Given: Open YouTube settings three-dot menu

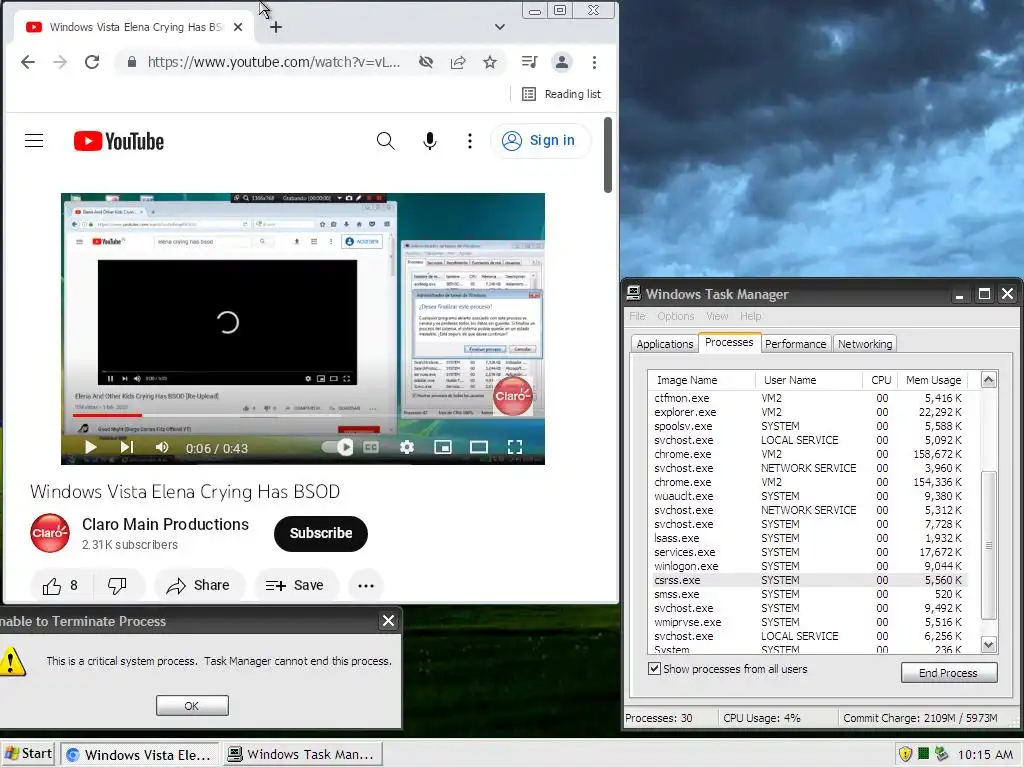Looking at the screenshot, I should [x=470, y=140].
